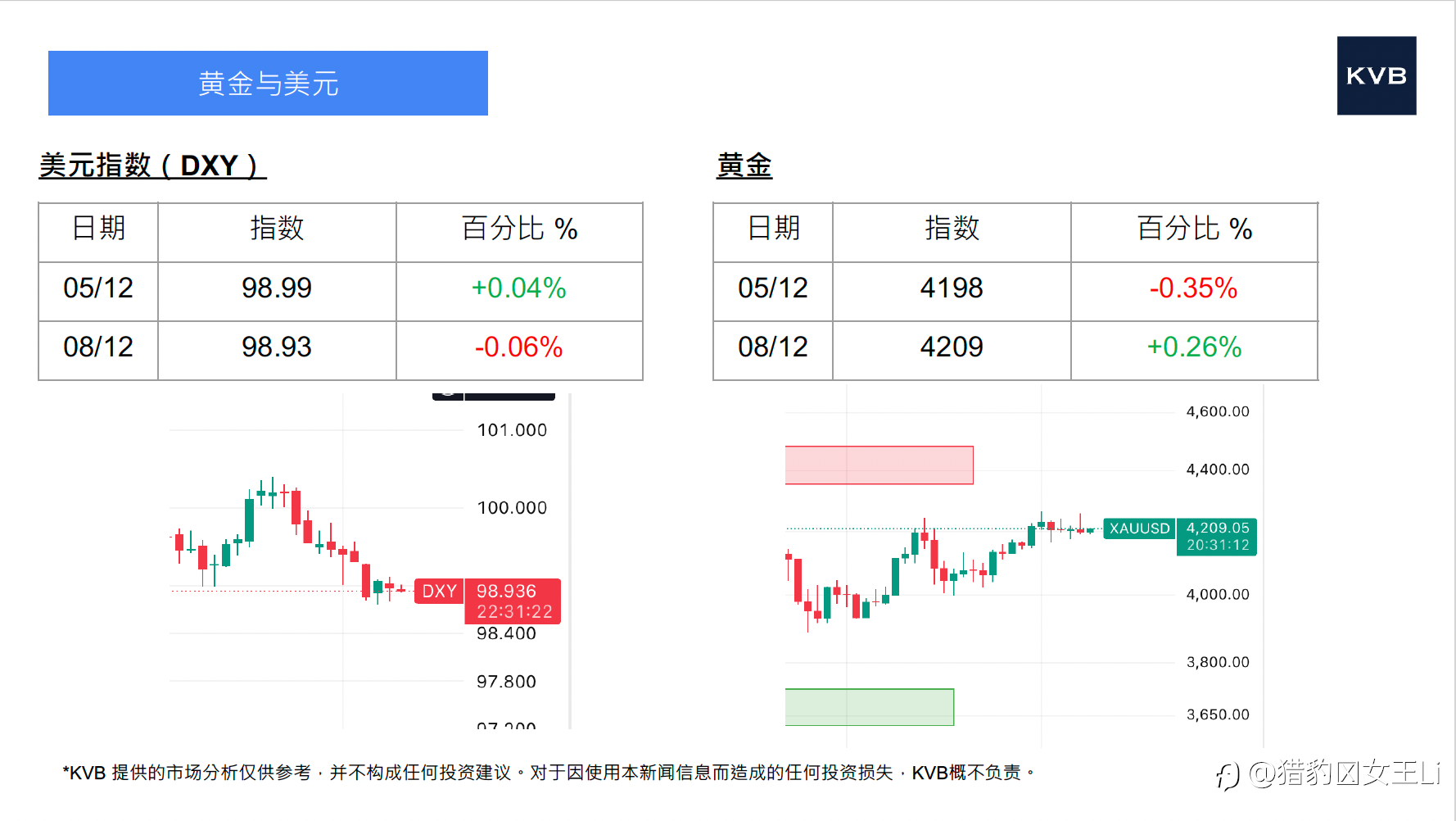Screen dimensions: 1456x821
Task: Click the green XAUUSD ticker label
Action: tap(1139, 528)
